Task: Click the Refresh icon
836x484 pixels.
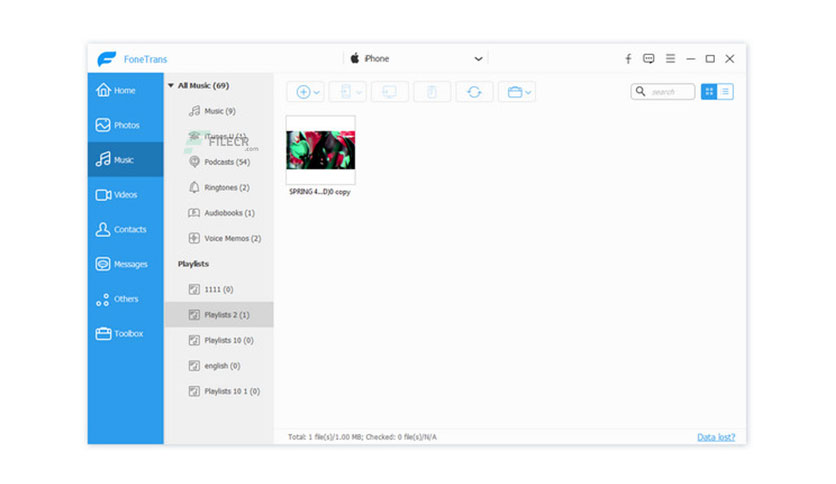Action: tap(474, 92)
